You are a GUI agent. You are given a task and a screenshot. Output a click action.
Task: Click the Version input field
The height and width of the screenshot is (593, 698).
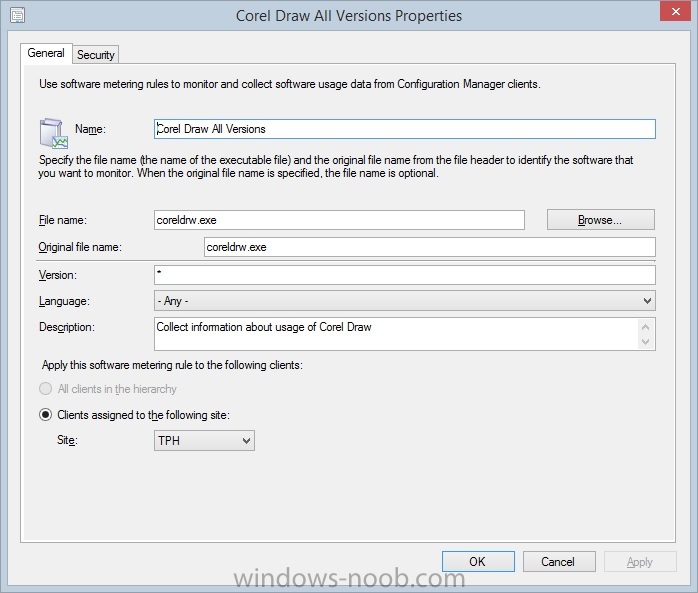click(x=405, y=275)
